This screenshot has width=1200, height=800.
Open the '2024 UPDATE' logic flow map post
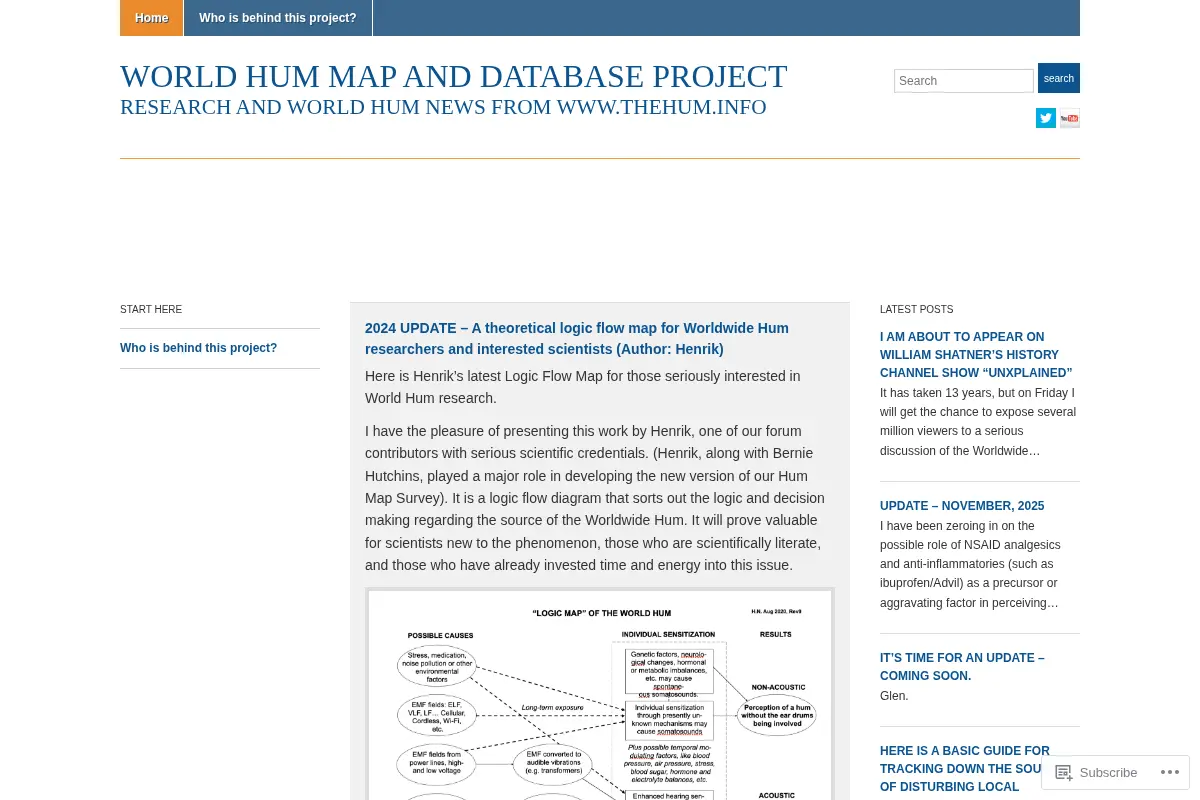point(577,339)
